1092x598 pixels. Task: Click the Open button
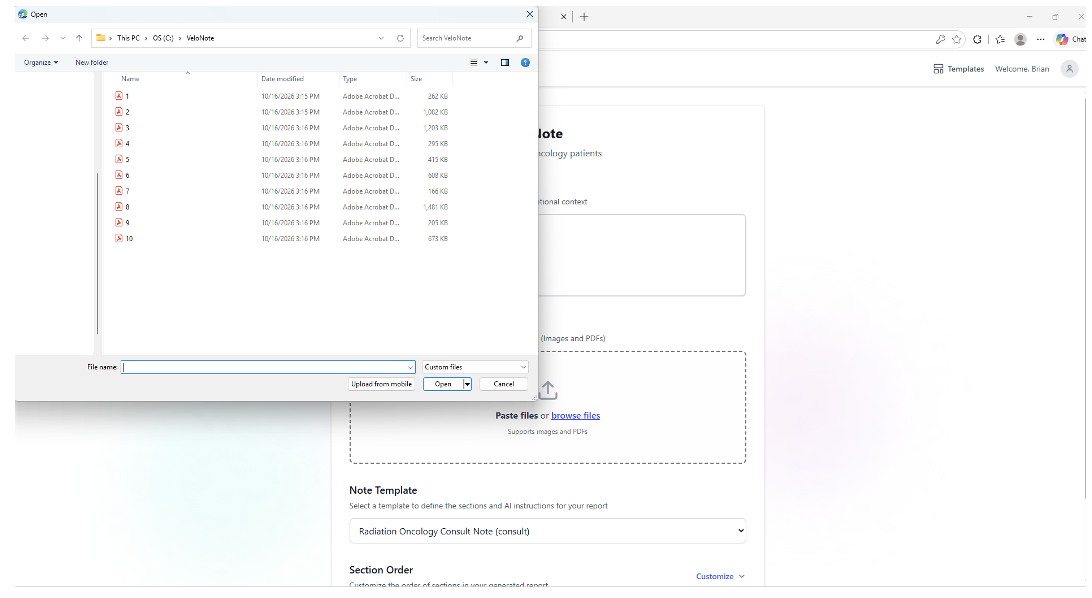pos(443,384)
